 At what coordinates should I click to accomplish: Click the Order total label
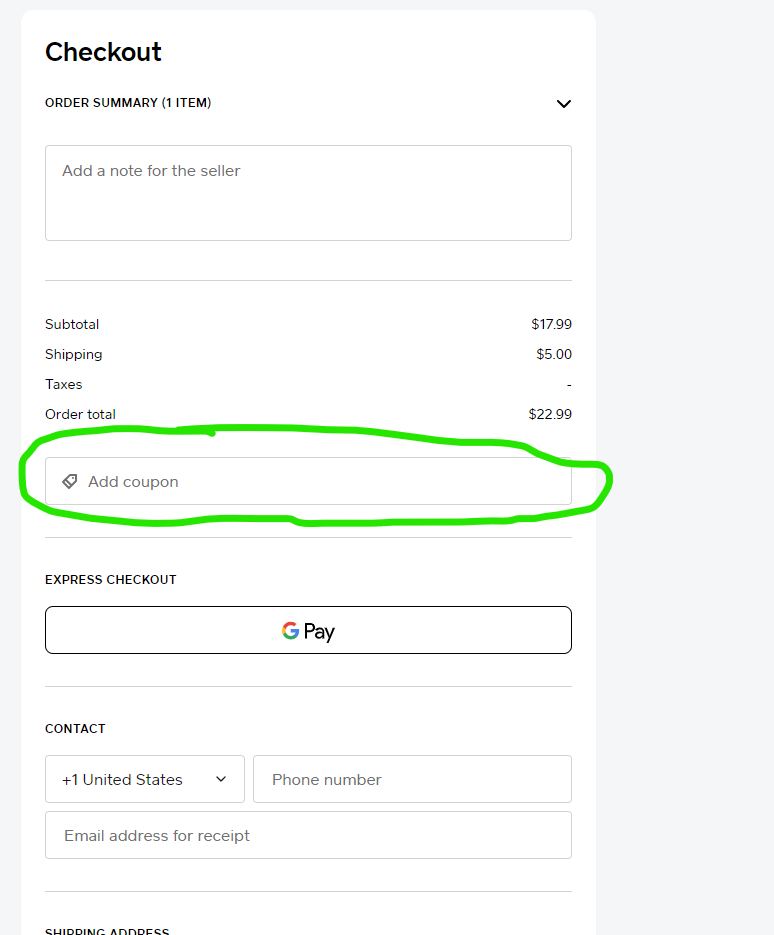tap(80, 414)
